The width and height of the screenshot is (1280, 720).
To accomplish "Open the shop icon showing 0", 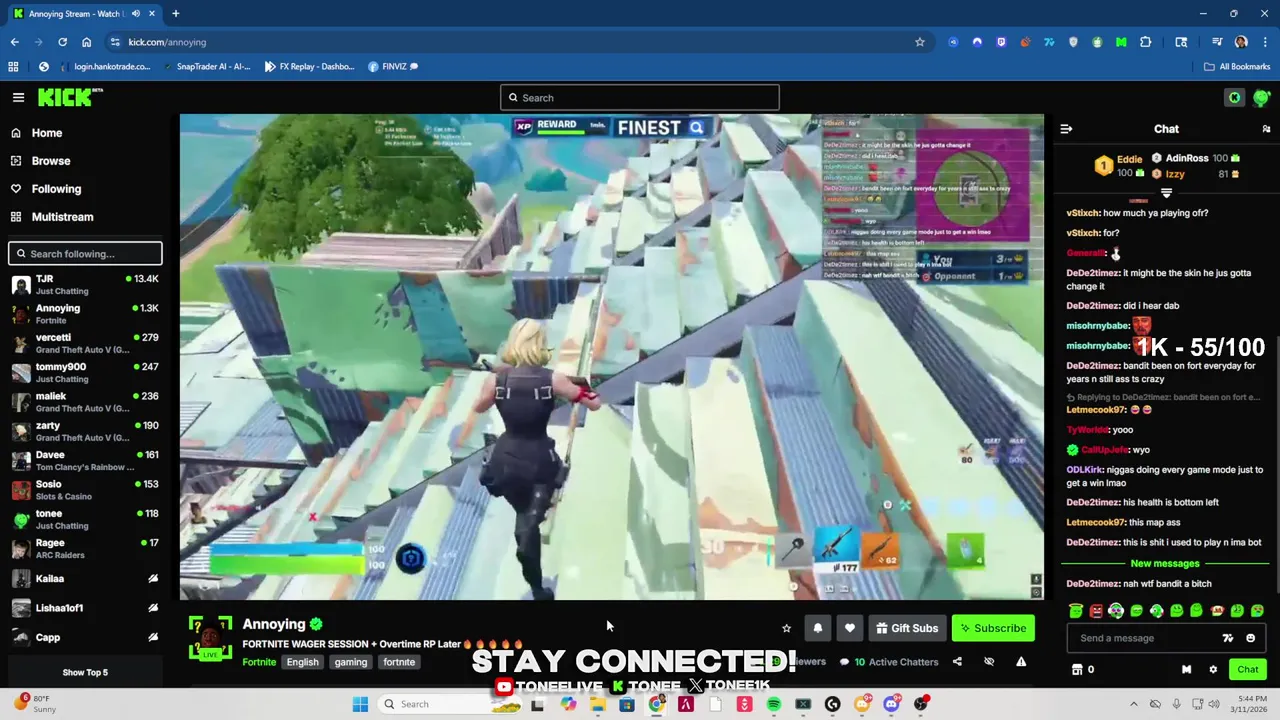I will click(x=1083, y=670).
